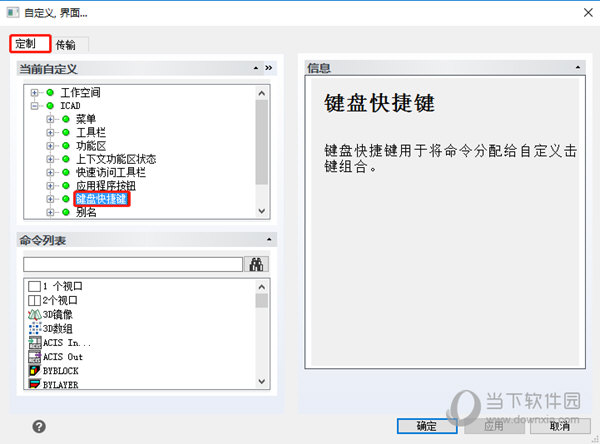Expand the 菜单 tree node

pyautogui.click(x=50, y=119)
